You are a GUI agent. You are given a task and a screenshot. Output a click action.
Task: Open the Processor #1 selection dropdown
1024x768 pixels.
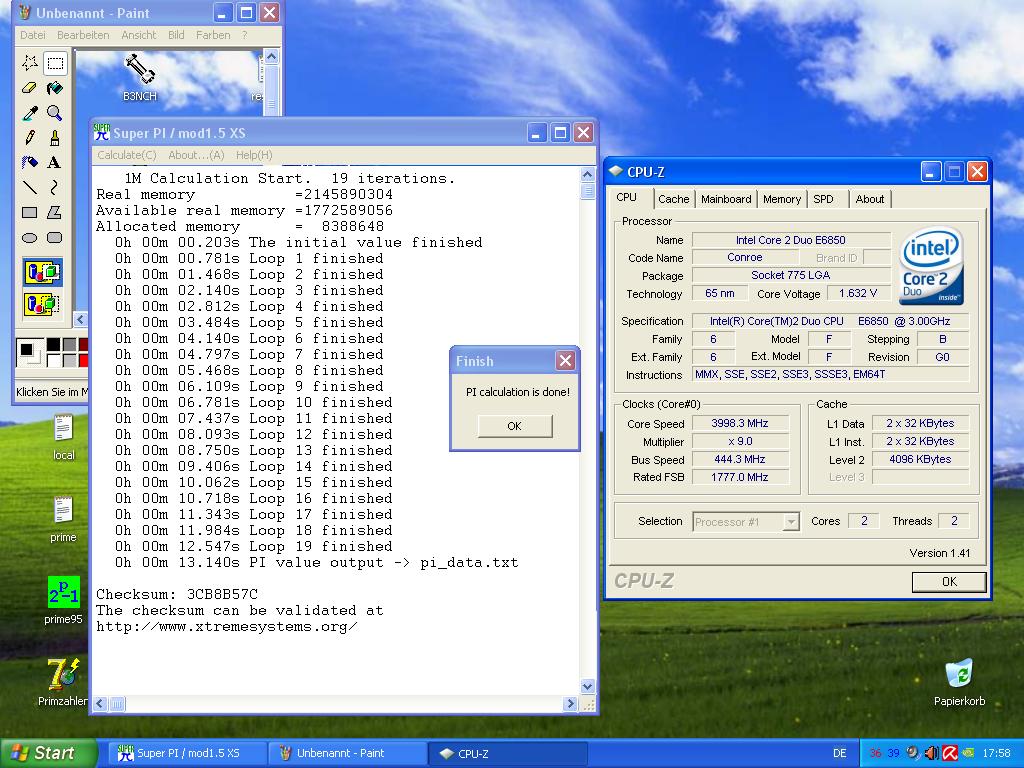[x=791, y=522]
